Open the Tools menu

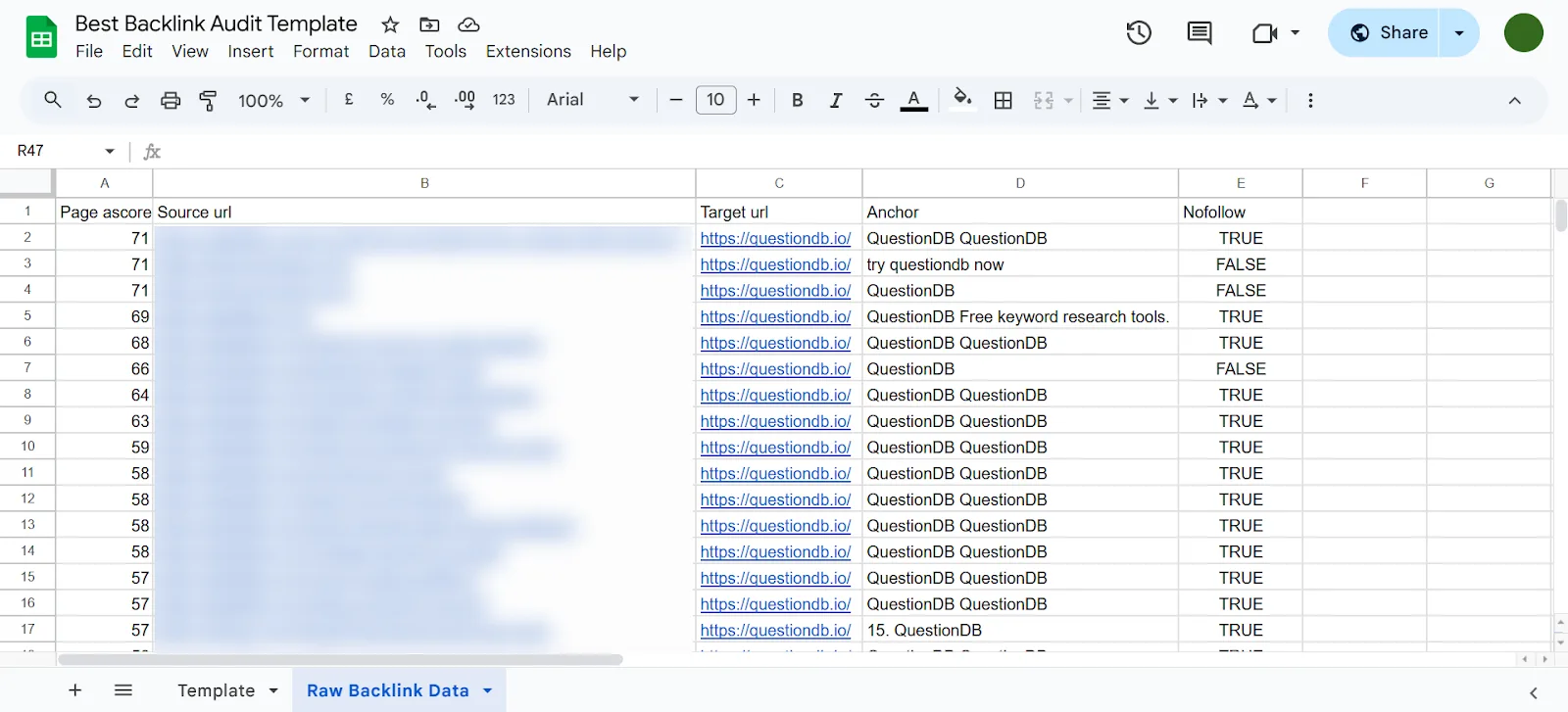click(x=446, y=51)
